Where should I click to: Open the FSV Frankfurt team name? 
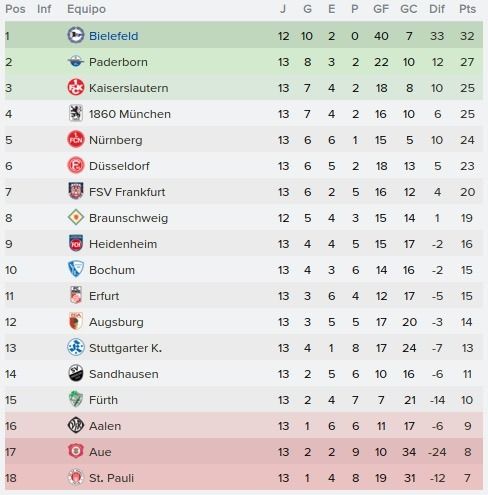point(127,192)
